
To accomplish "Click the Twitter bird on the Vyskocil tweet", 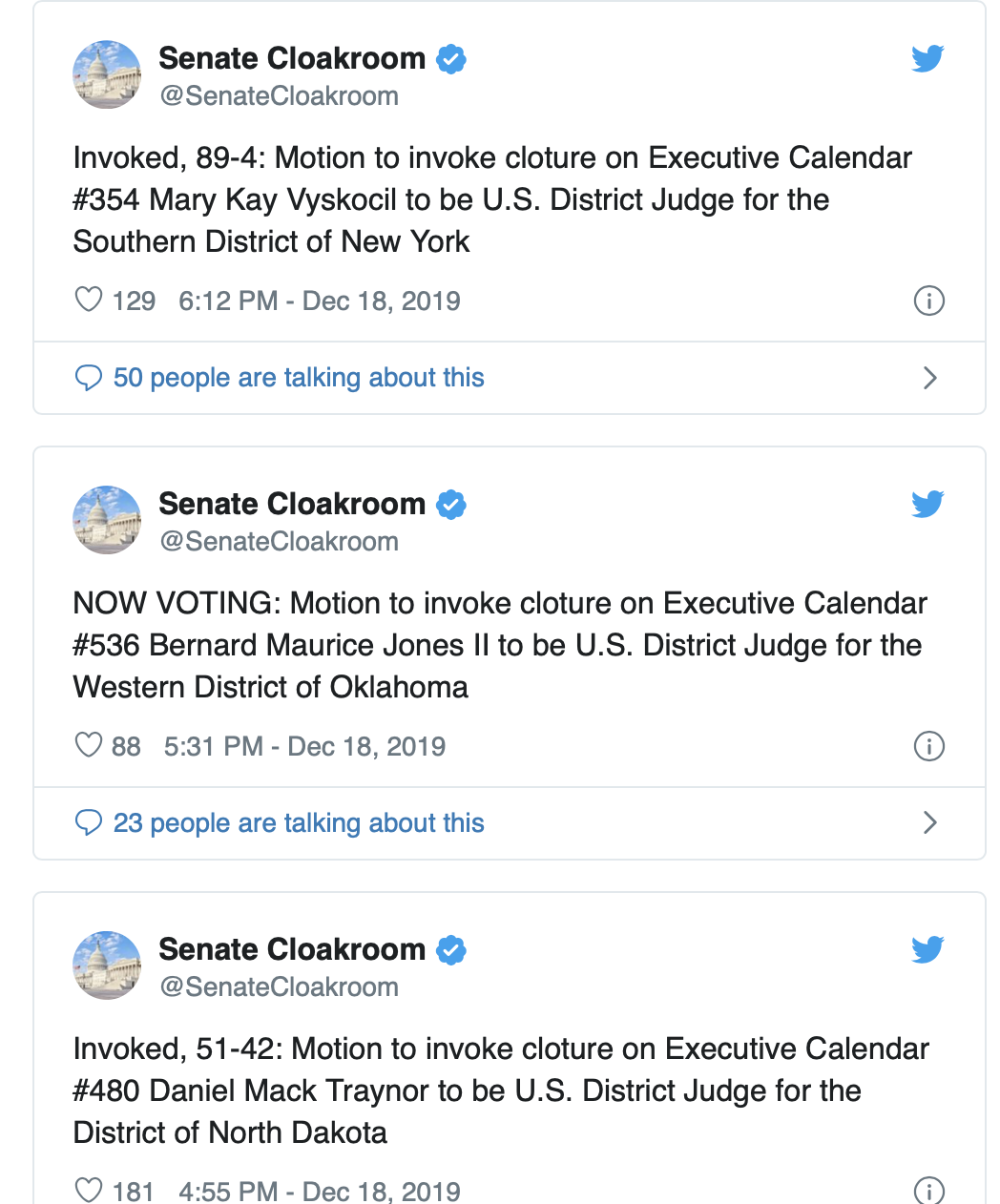I will [x=927, y=58].
